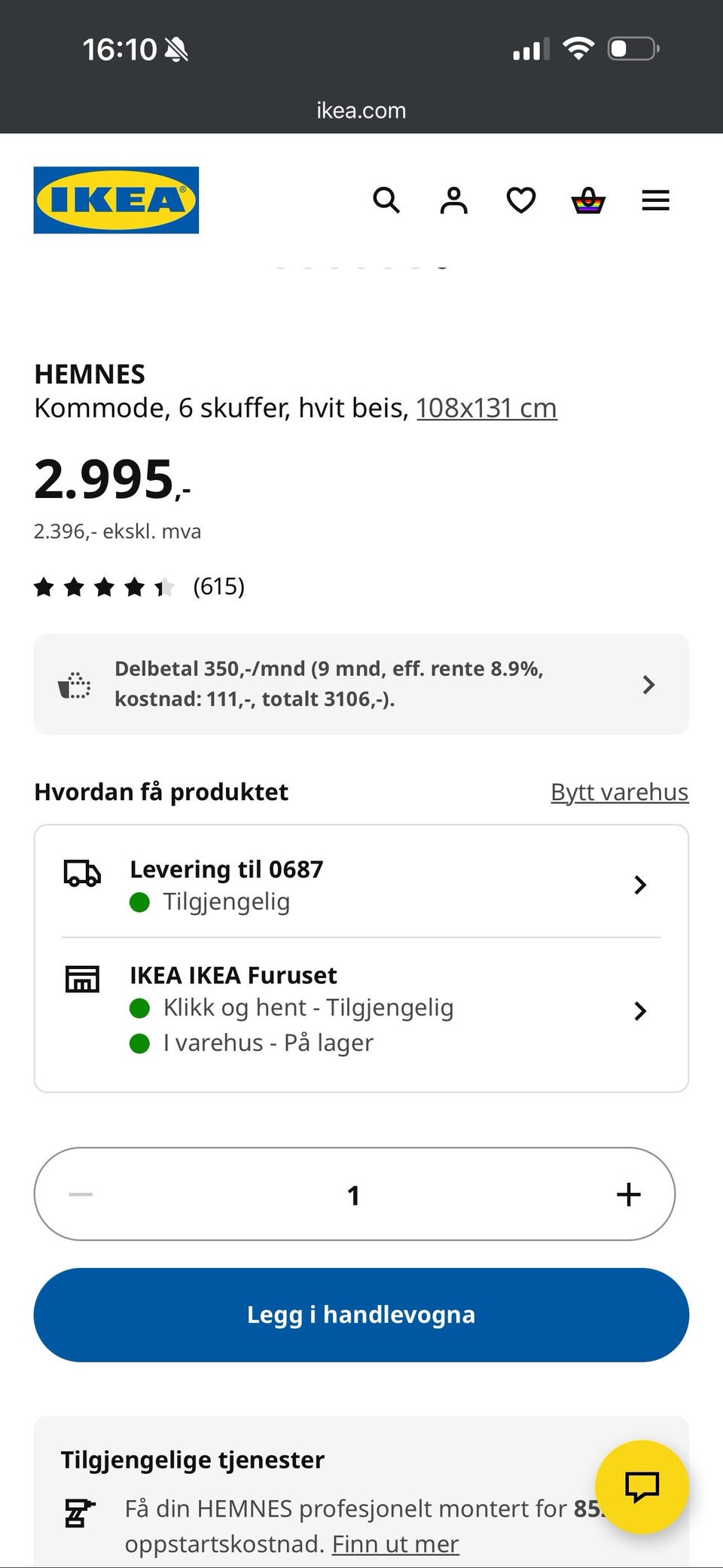723x1568 pixels.
Task: Click the delivery truck icon
Action: 81,873
